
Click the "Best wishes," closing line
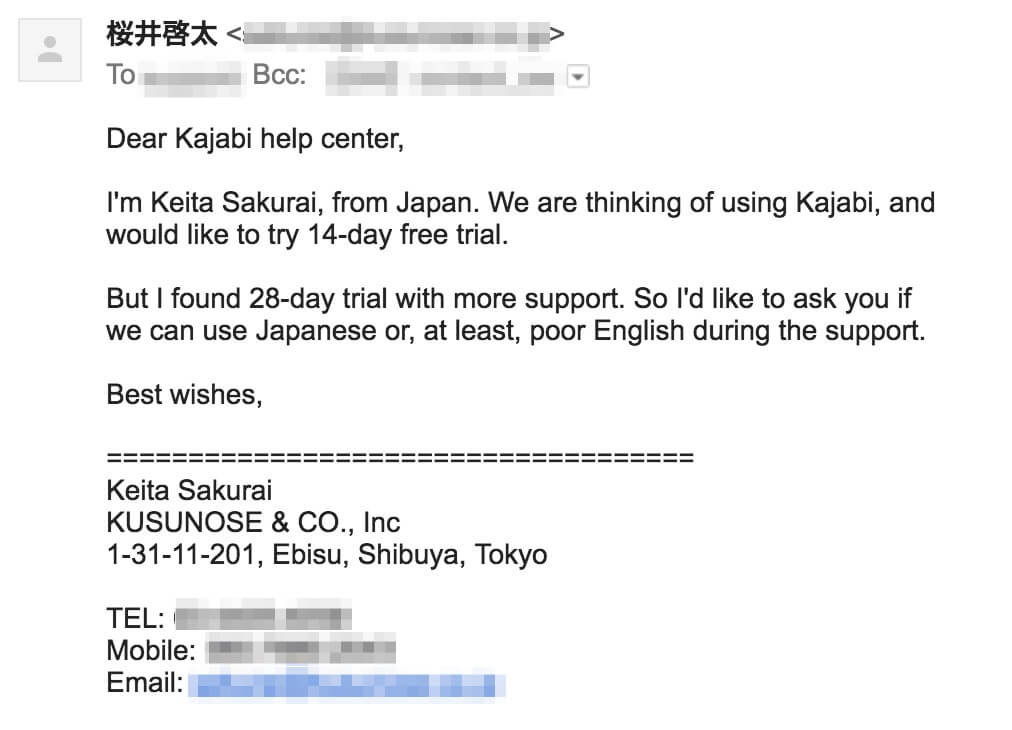pyautogui.click(x=185, y=394)
